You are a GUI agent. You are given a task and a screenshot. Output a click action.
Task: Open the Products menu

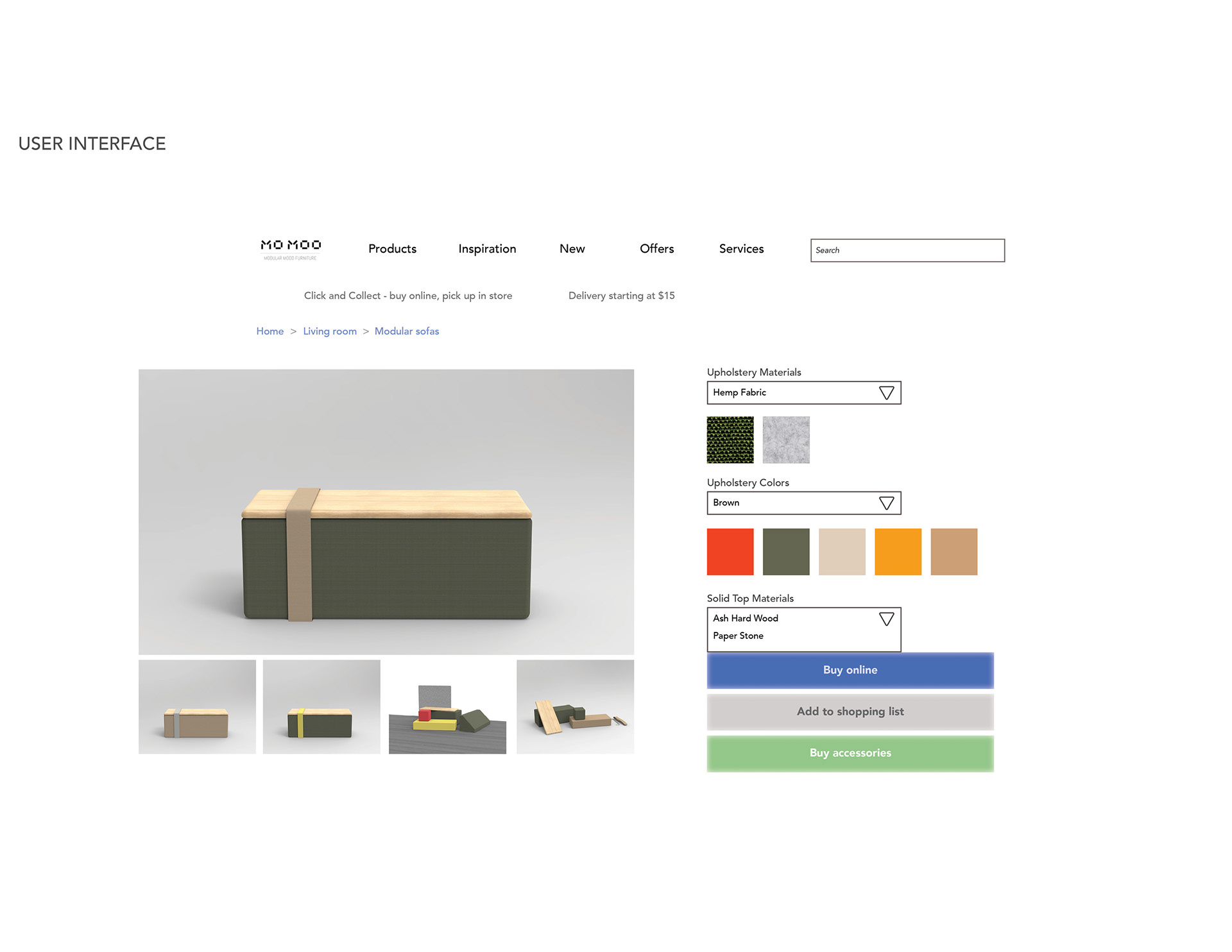click(392, 249)
